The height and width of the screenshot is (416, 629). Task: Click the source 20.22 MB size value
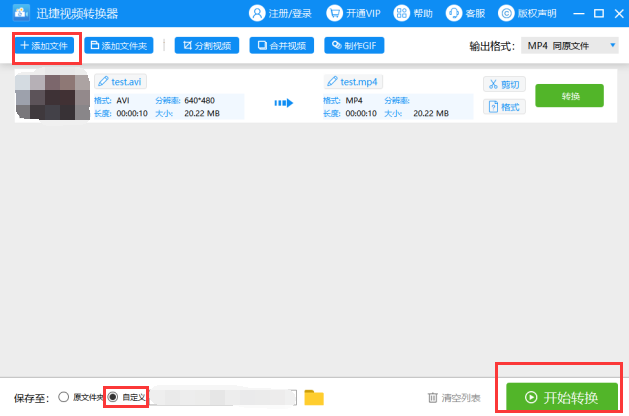click(202, 114)
